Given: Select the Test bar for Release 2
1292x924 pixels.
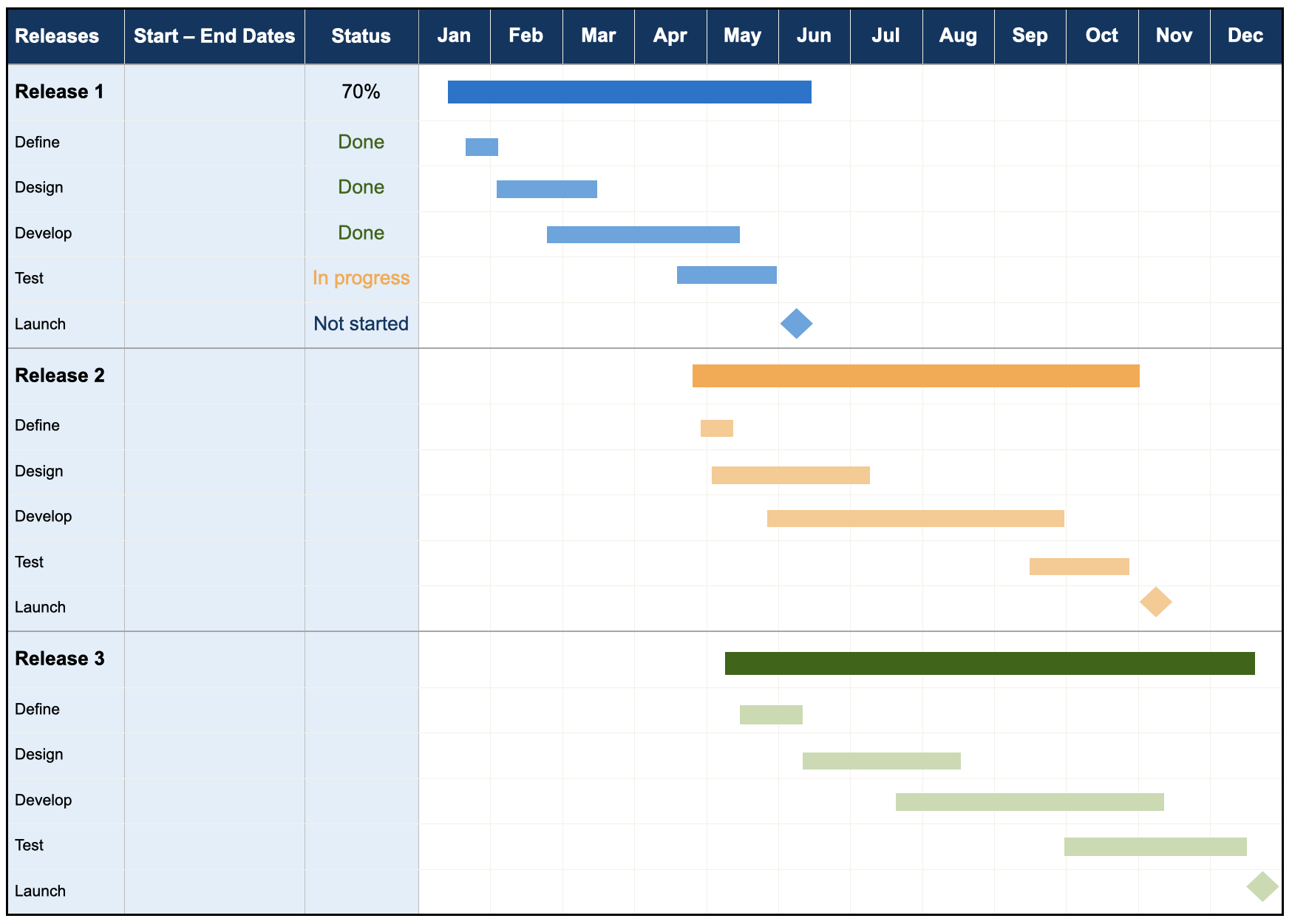Looking at the screenshot, I should [1079, 566].
